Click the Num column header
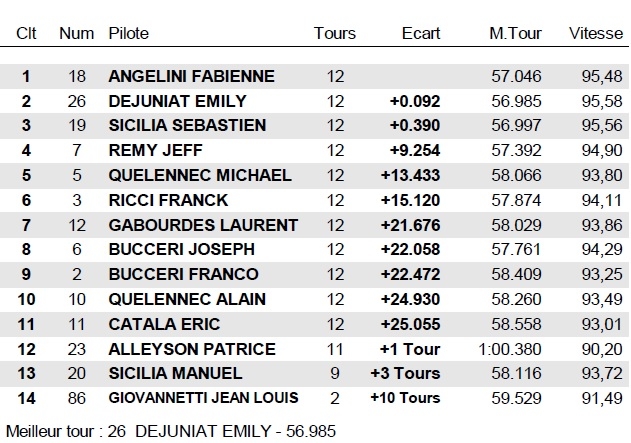The height and width of the screenshot is (443, 631). click(77, 33)
